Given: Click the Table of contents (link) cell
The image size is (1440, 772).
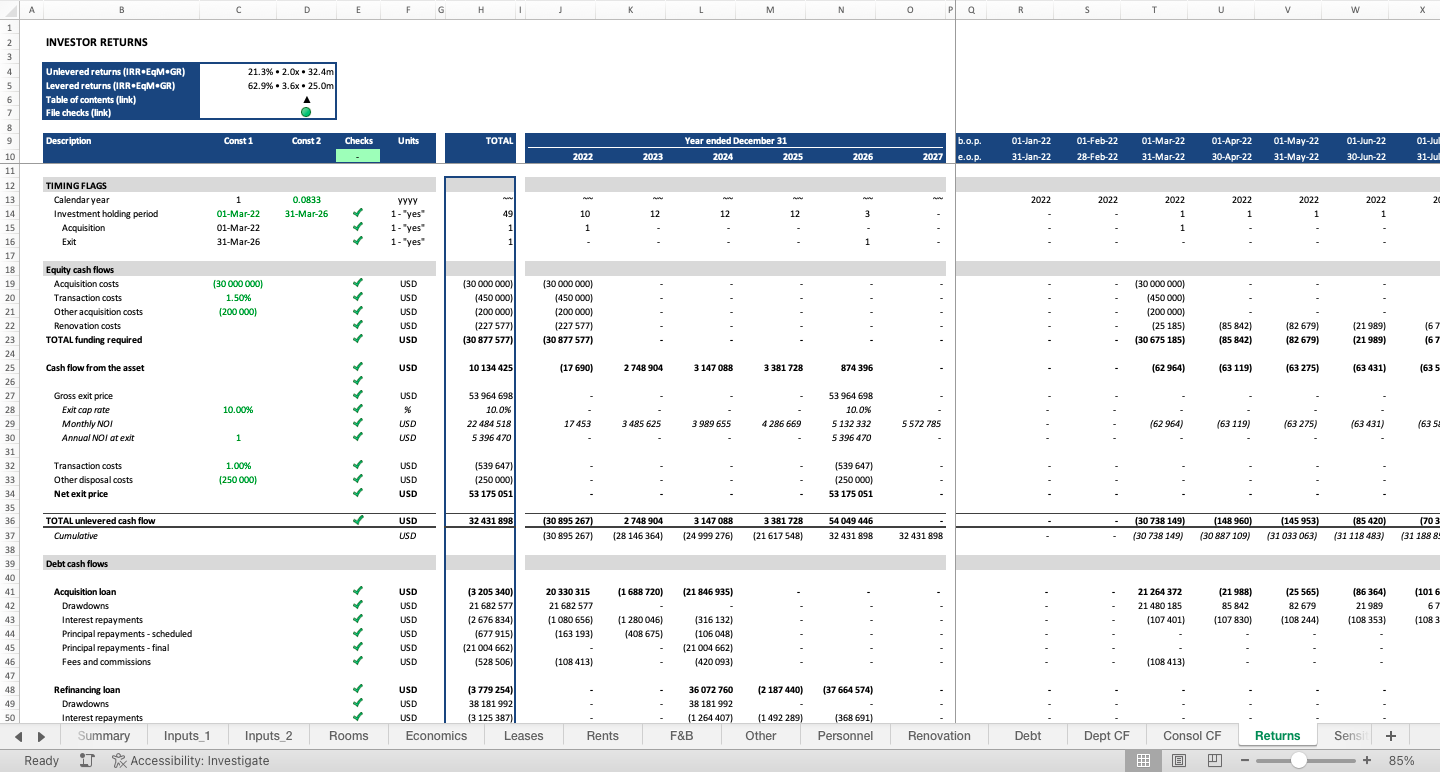Looking at the screenshot, I should tap(121, 99).
